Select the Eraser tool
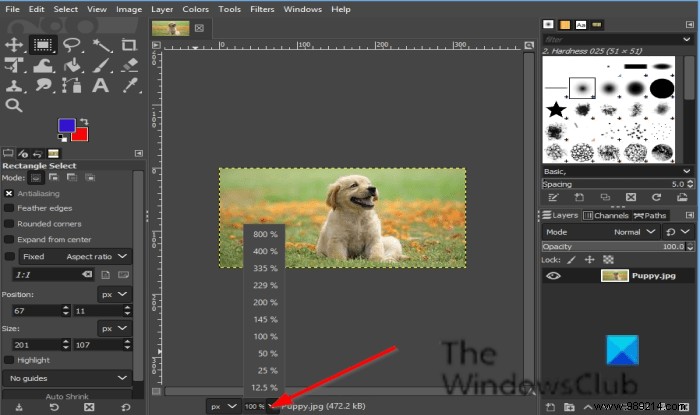This screenshot has width=700, height=415. (x=130, y=65)
